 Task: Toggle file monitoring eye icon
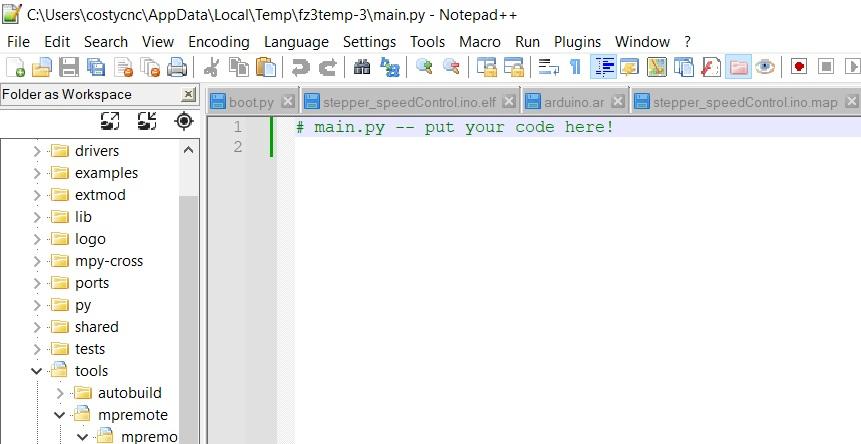(x=764, y=67)
